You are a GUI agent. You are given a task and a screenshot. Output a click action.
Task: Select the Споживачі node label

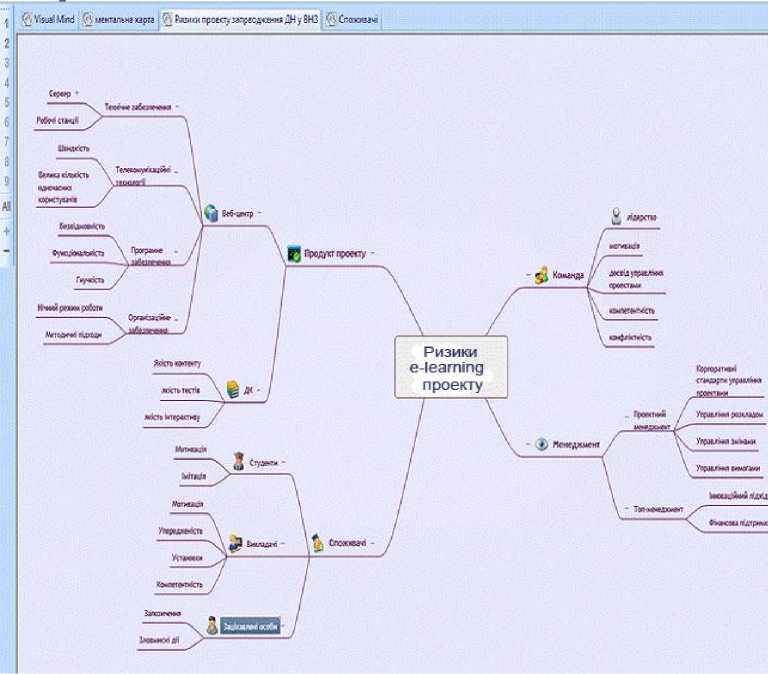point(347,543)
